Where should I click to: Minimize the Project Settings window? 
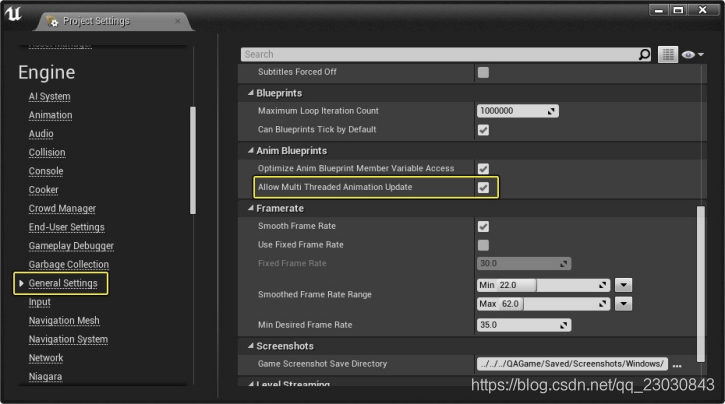pyautogui.click(x=659, y=10)
